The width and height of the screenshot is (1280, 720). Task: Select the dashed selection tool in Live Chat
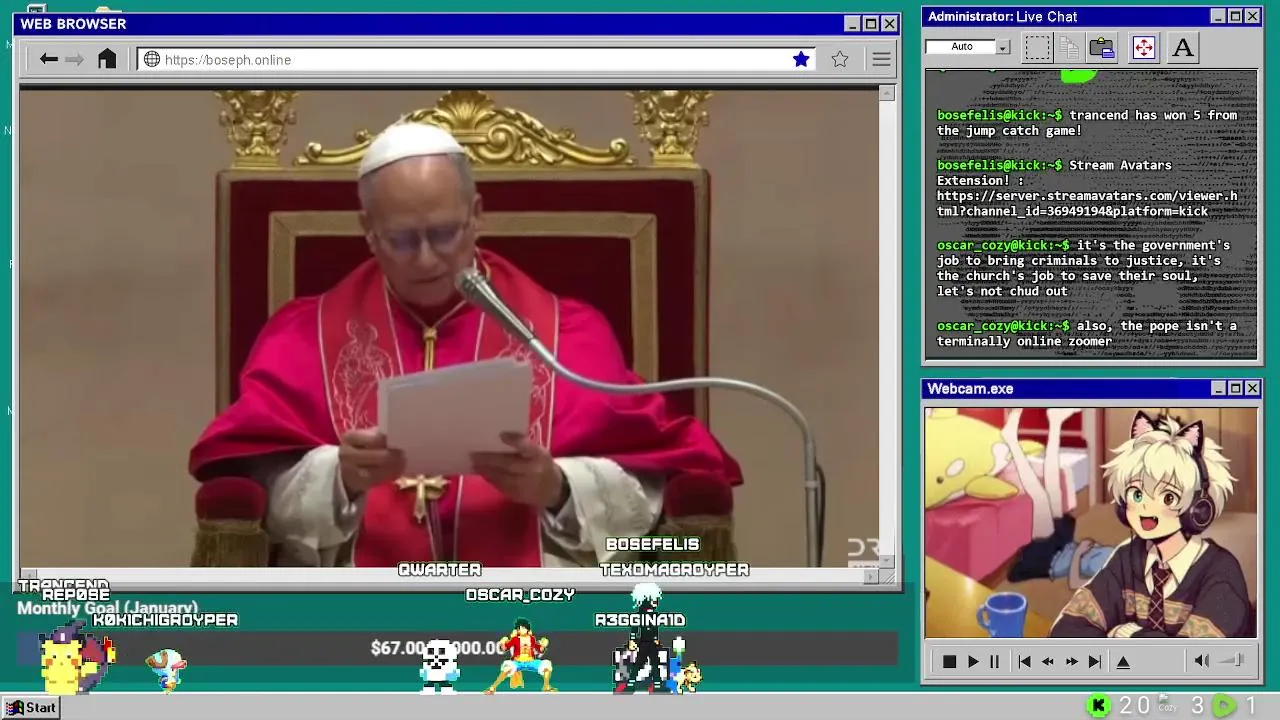tap(1037, 47)
